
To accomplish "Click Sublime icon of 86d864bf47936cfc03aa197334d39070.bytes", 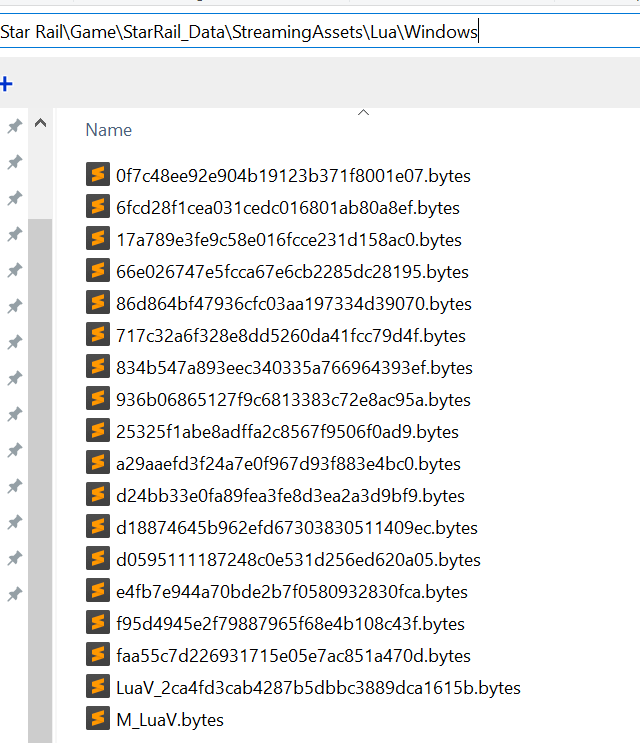I will 98,302.
